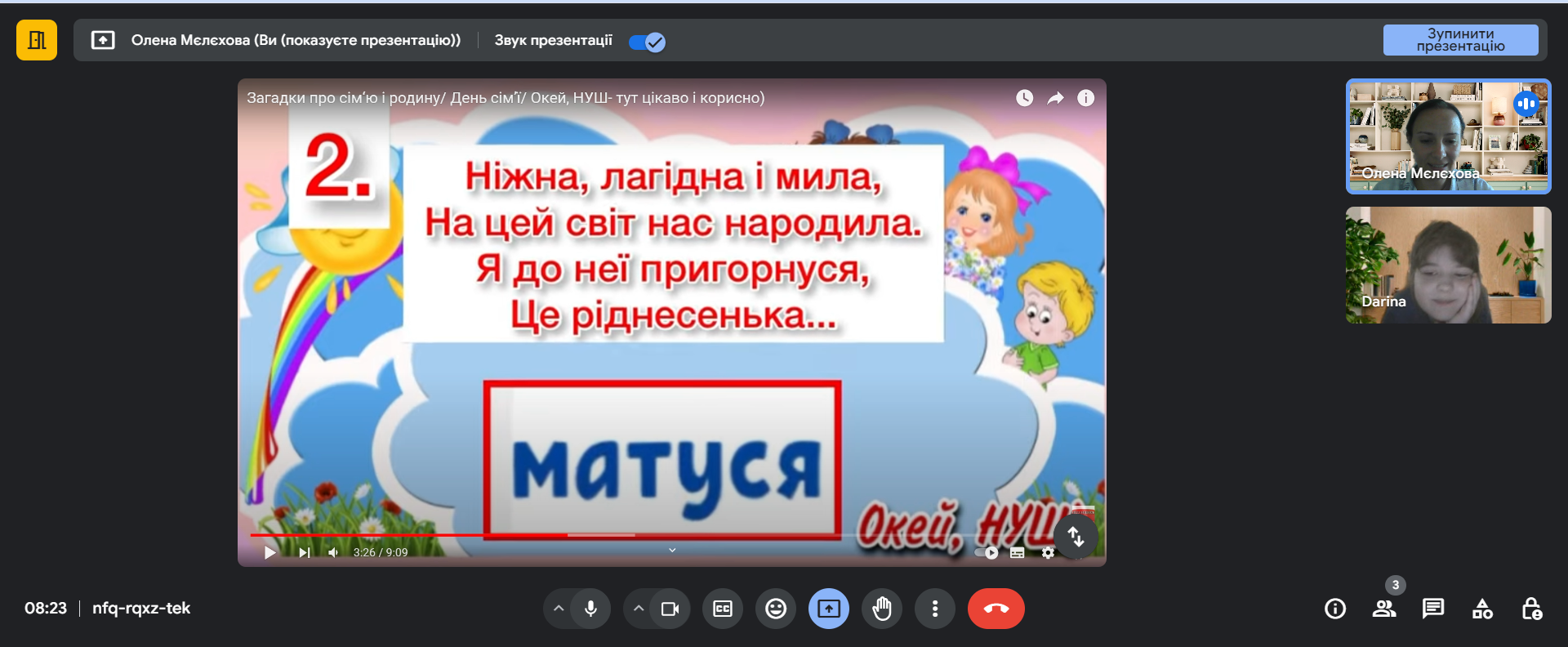
Task: Open the Watch later clock icon
Action: click(1024, 98)
